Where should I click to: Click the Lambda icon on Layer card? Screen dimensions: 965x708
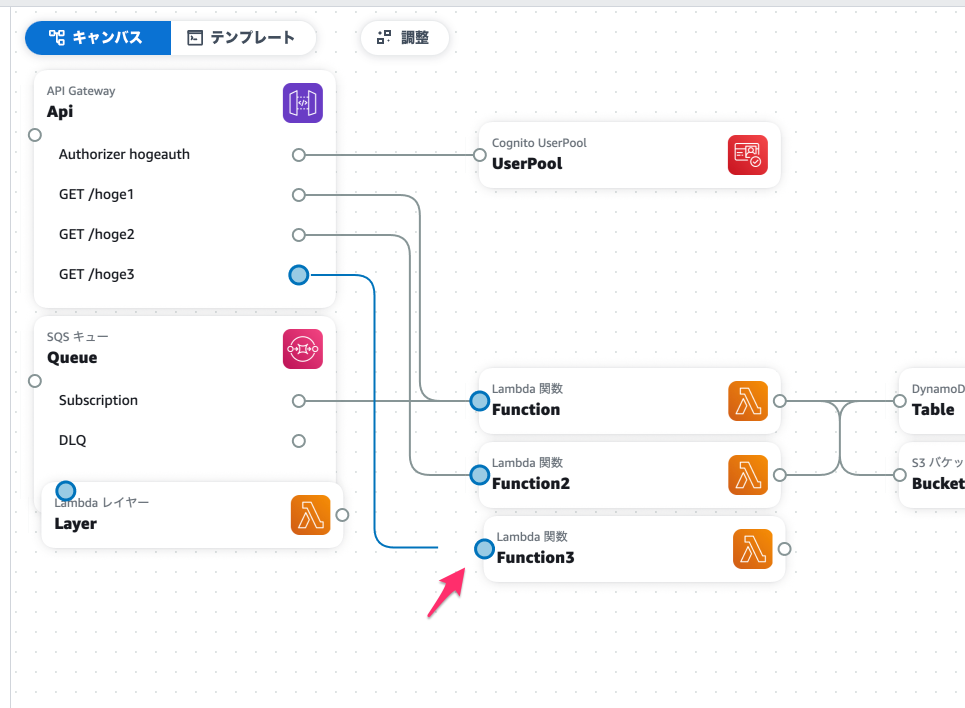(x=311, y=515)
